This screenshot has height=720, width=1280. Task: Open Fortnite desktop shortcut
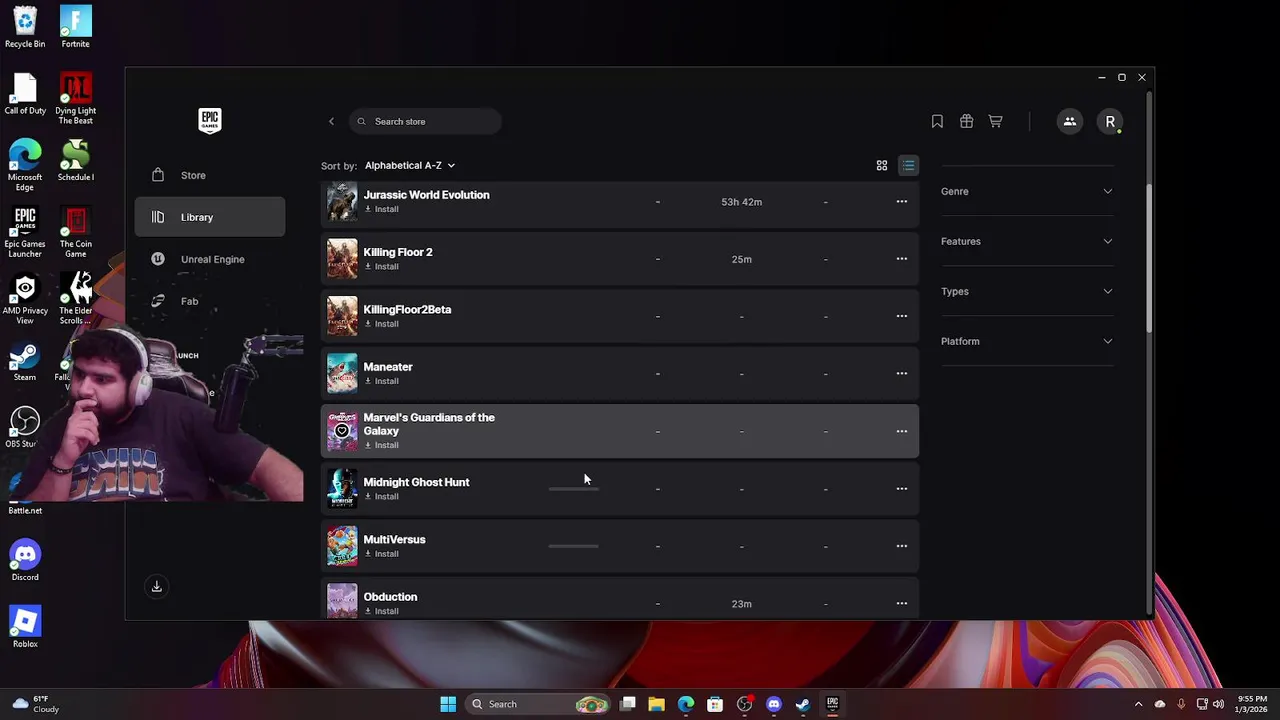click(x=75, y=27)
